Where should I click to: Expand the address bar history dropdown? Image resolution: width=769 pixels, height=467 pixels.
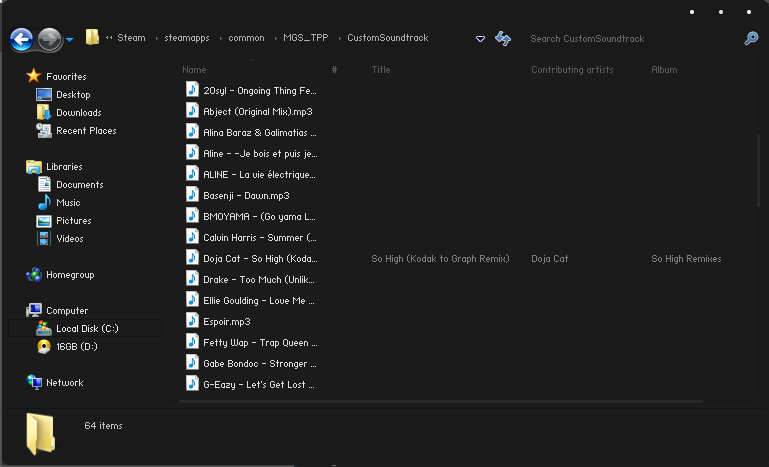pyautogui.click(x=481, y=39)
